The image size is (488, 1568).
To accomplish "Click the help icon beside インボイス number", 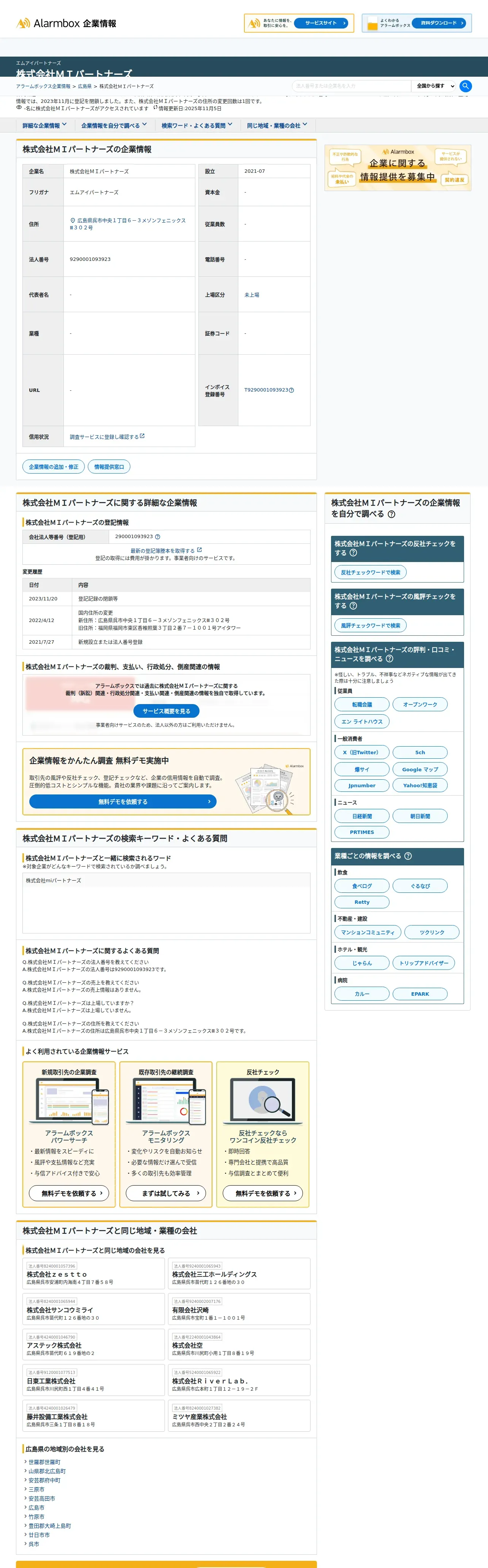I will click(x=291, y=390).
